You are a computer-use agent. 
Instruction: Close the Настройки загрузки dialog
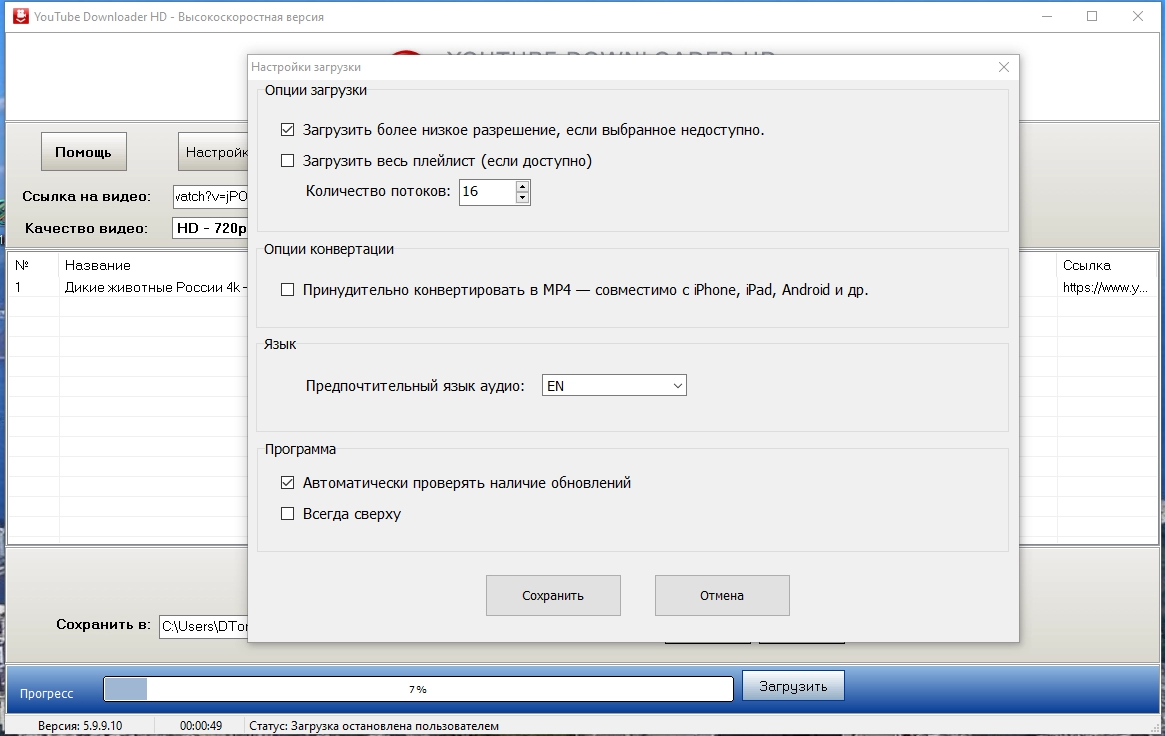1004,67
